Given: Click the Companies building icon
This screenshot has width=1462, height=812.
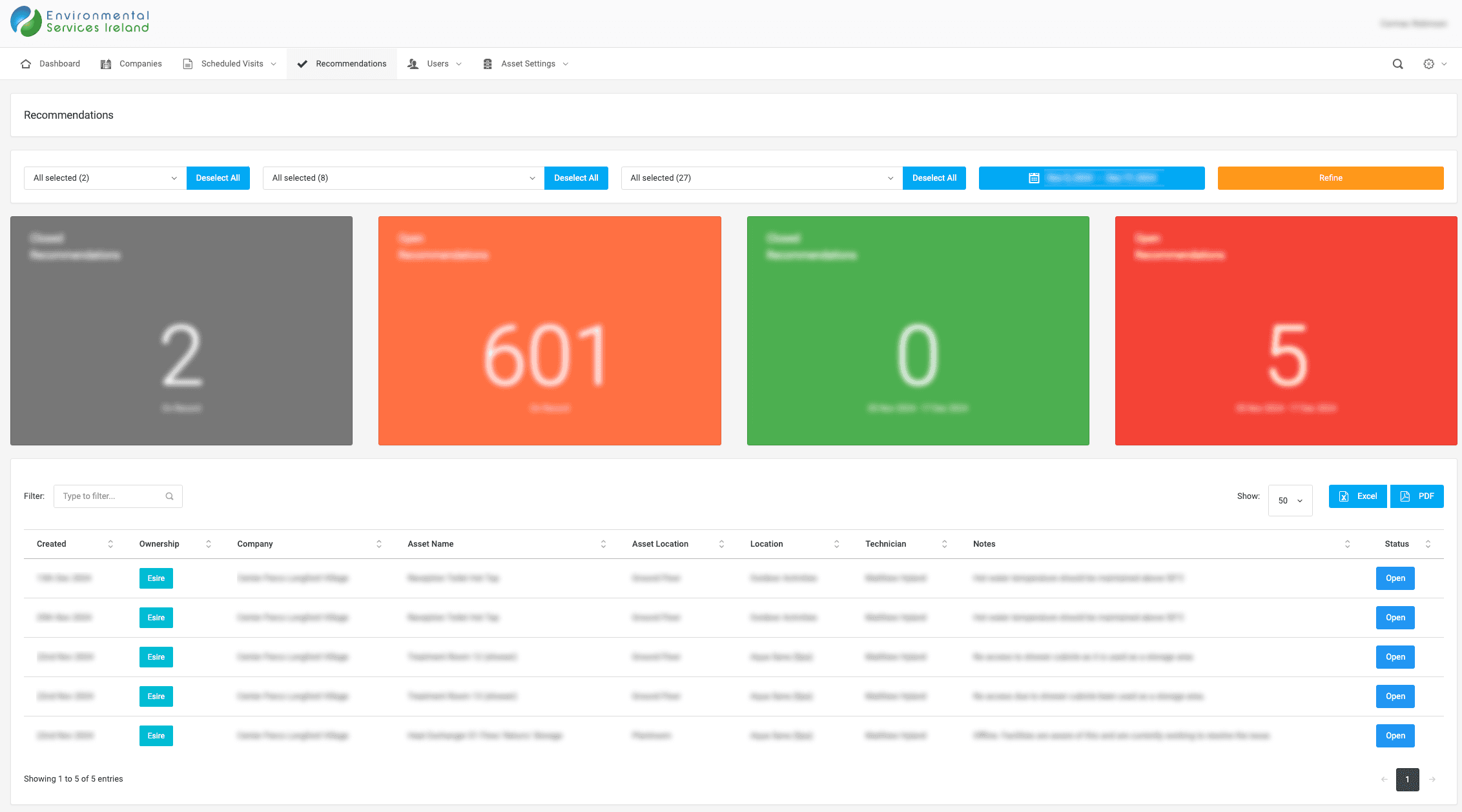Looking at the screenshot, I should (x=106, y=64).
